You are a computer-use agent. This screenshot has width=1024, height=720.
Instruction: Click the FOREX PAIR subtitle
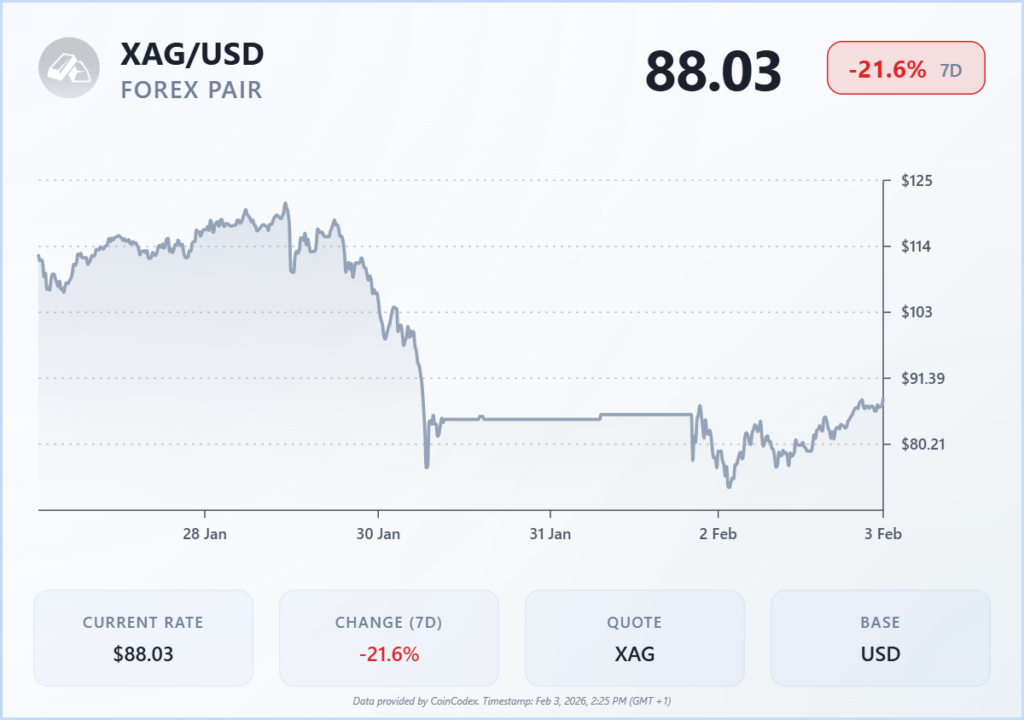pyautogui.click(x=191, y=90)
